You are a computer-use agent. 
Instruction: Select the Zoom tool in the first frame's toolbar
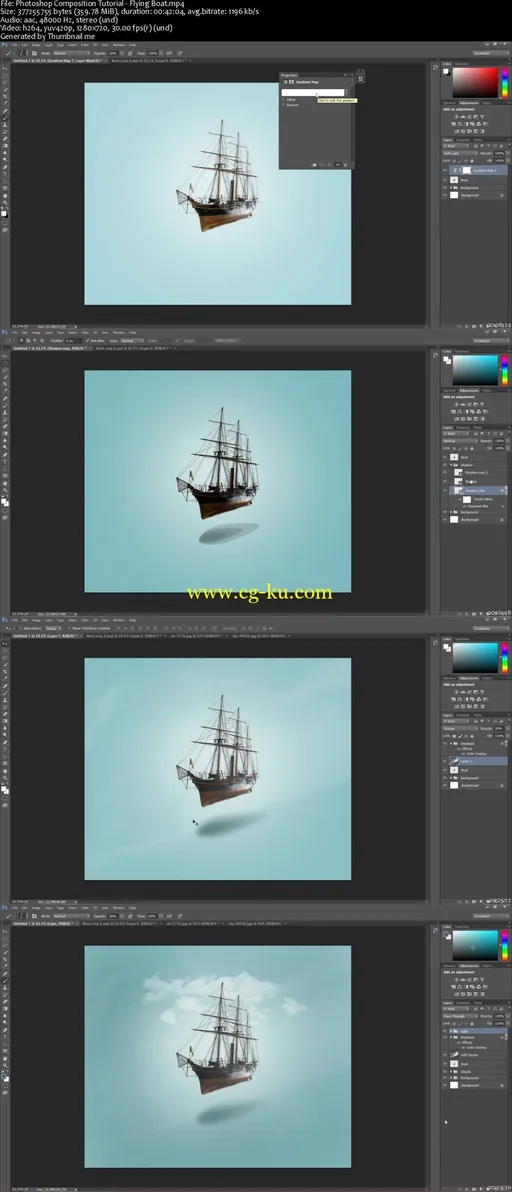point(5,202)
